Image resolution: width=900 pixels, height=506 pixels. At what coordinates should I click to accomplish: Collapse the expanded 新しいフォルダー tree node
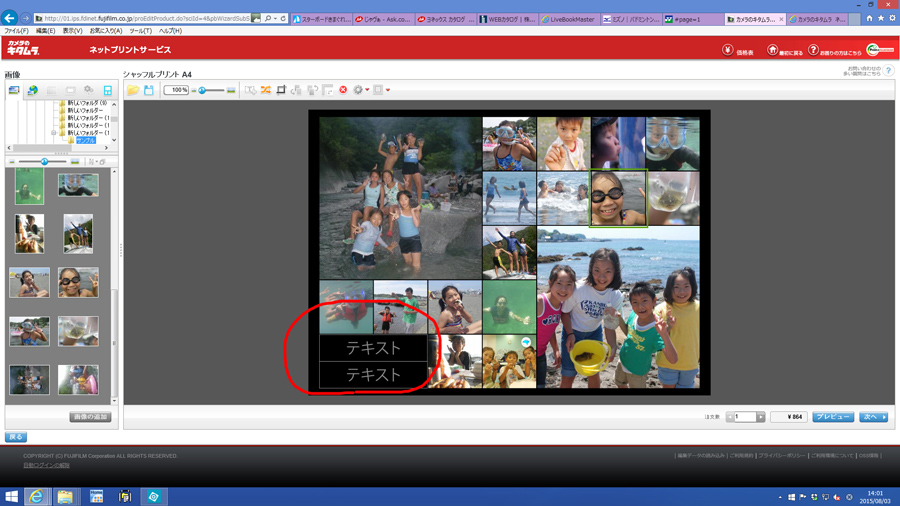pos(54,132)
